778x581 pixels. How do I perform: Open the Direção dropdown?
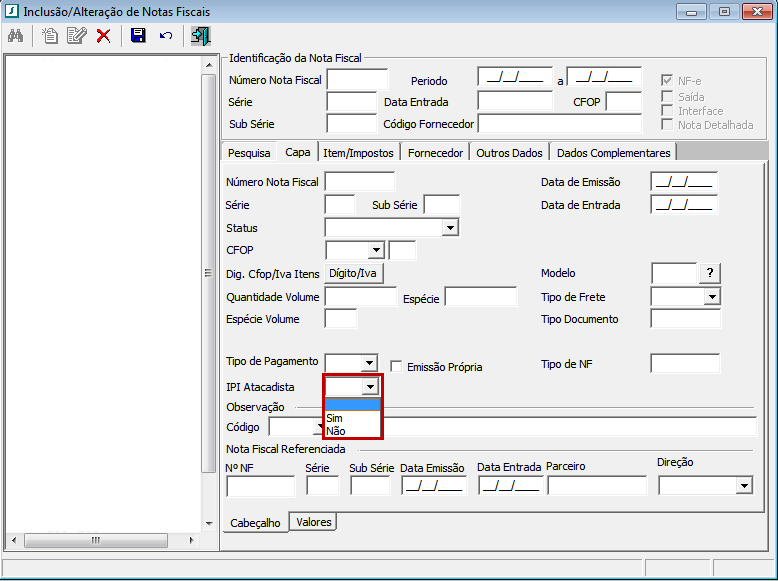(x=743, y=486)
